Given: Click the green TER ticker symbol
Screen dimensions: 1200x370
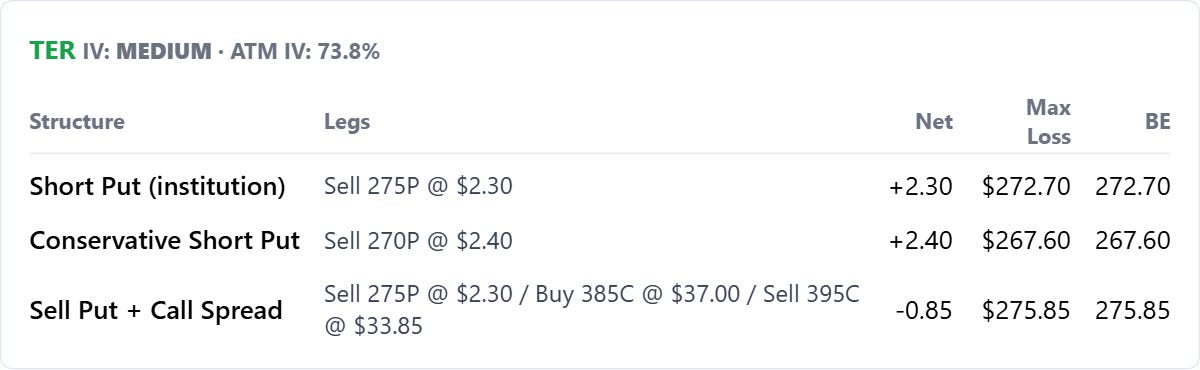Looking at the screenshot, I should (52, 51).
